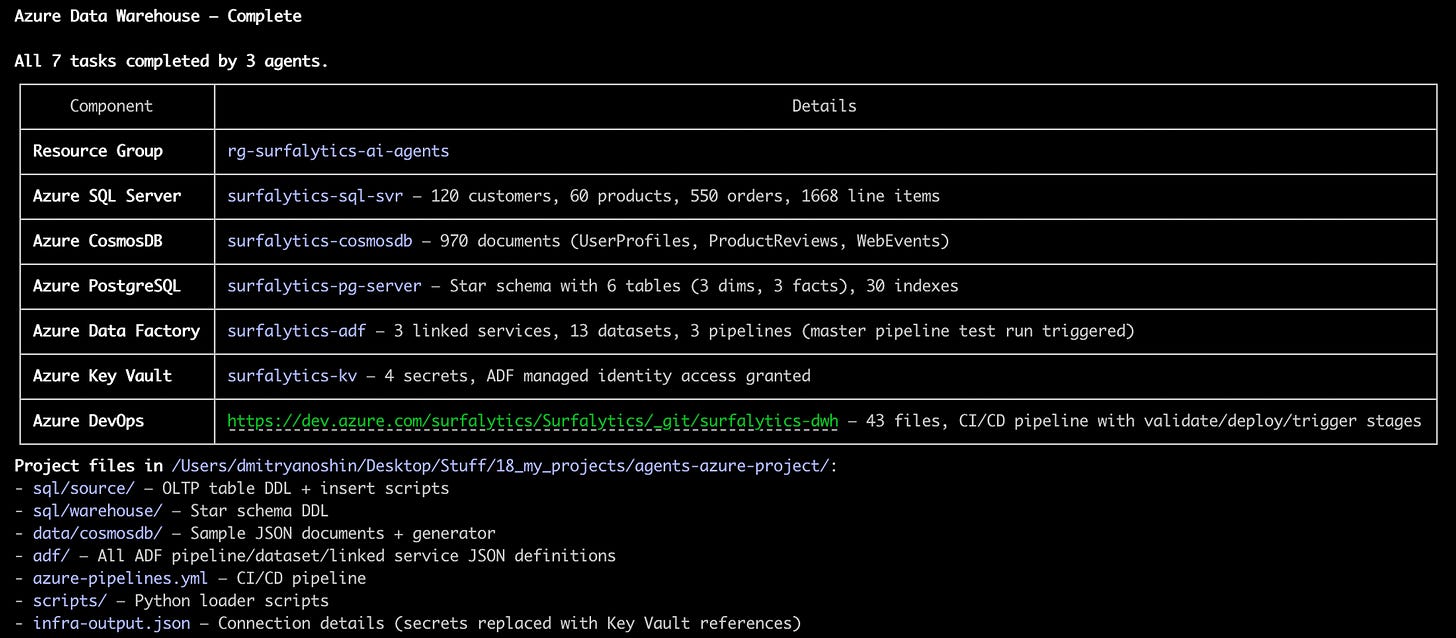Screen dimensions: 1456x638
Task: Click the 'scripts/' path
Action: tap(69, 600)
